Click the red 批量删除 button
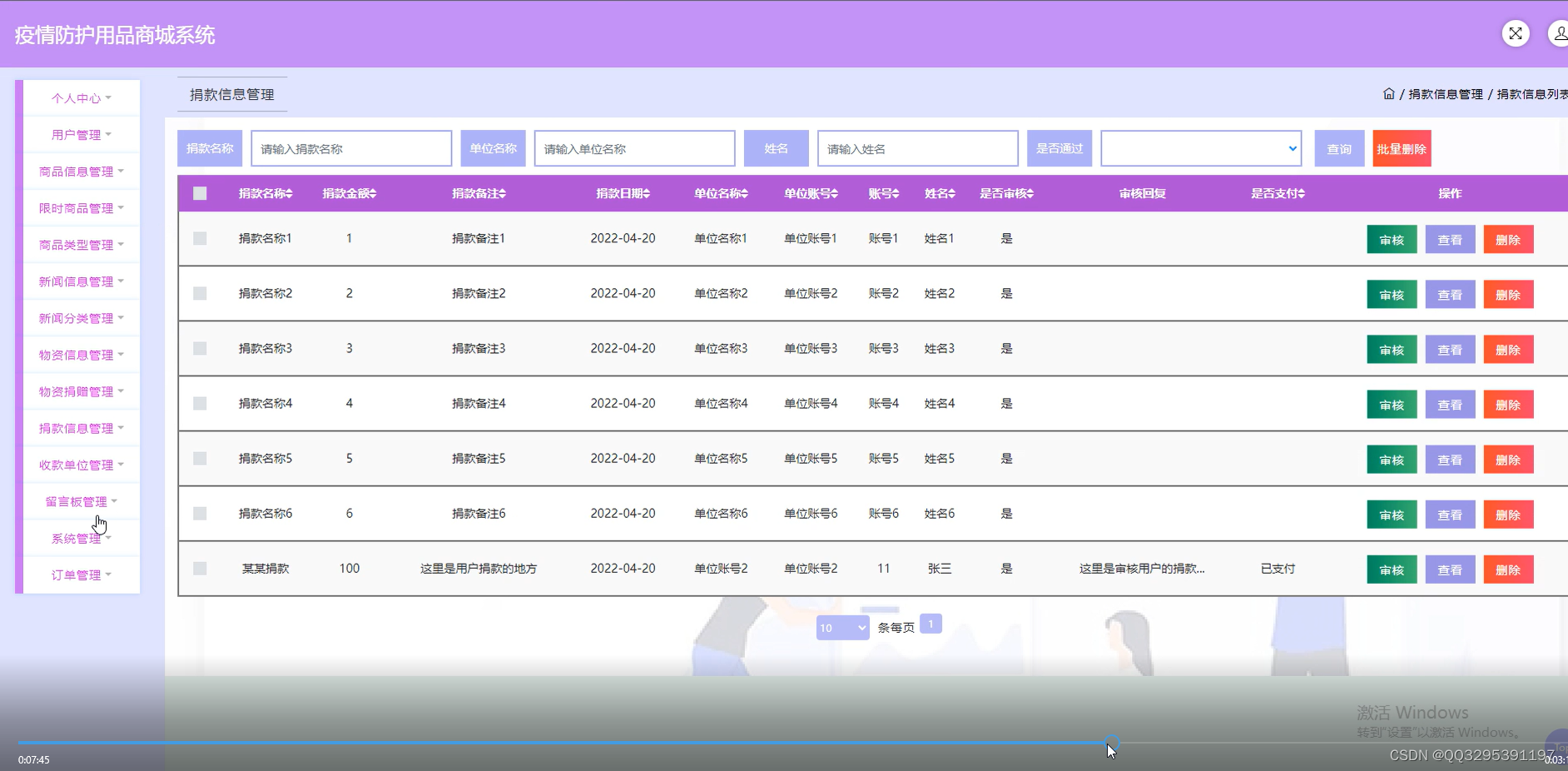The width and height of the screenshot is (1568, 771). click(x=1402, y=148)
